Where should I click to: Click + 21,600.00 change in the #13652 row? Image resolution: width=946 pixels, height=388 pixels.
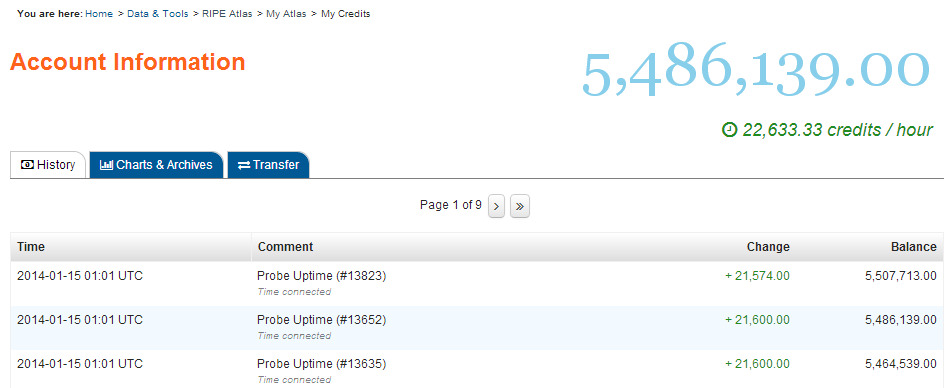757,320
